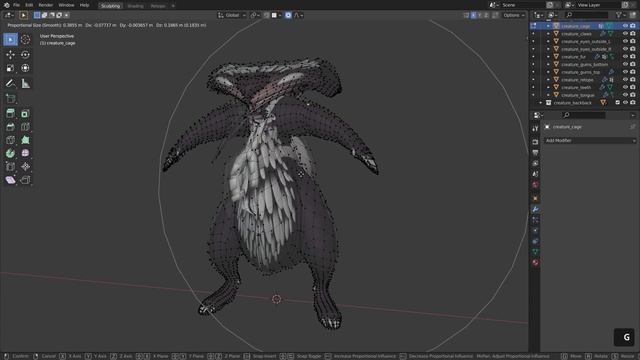Select the Shrink/Fatten tool
Viewport: 640px width, 360px height.
pyautogui.click(x=25, y=167)
